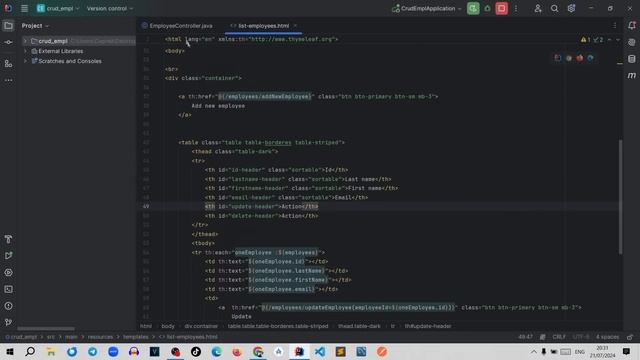Screen dimensions: 640x360
Task: Change '4 spaces' indent setting
Action: pos(607,337)
